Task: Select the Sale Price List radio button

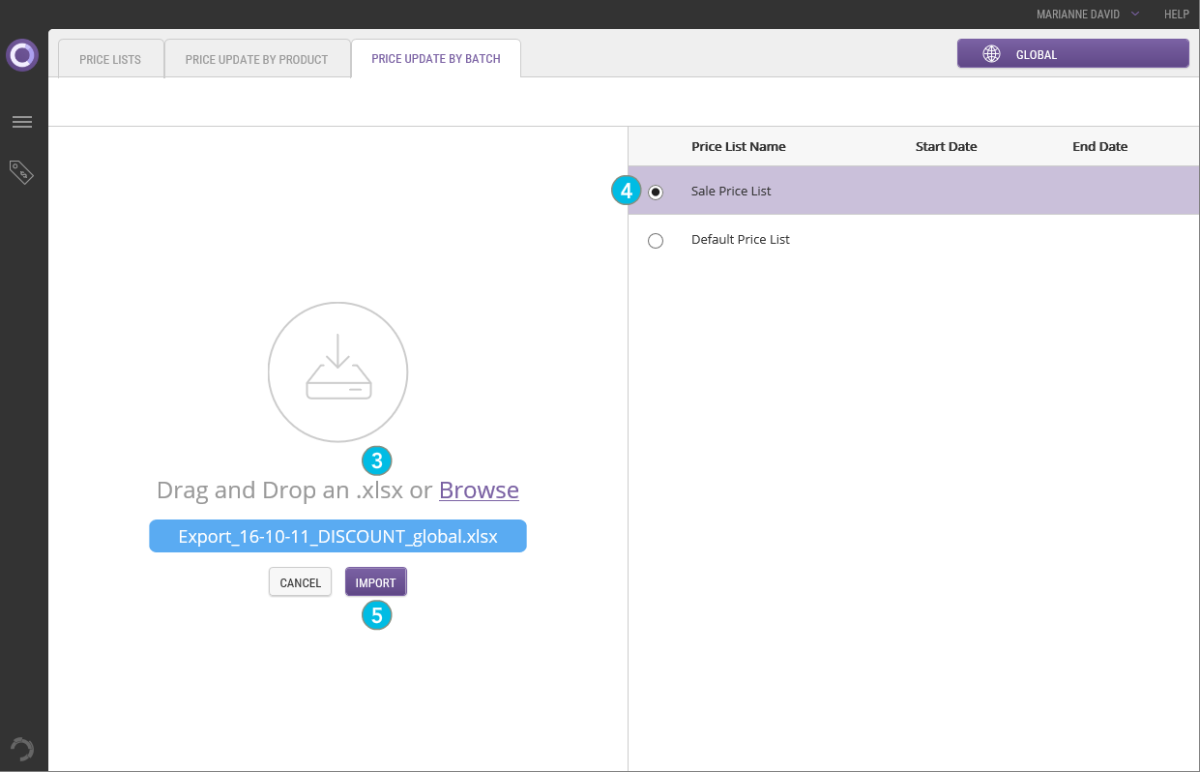Action: click(656, 192)
